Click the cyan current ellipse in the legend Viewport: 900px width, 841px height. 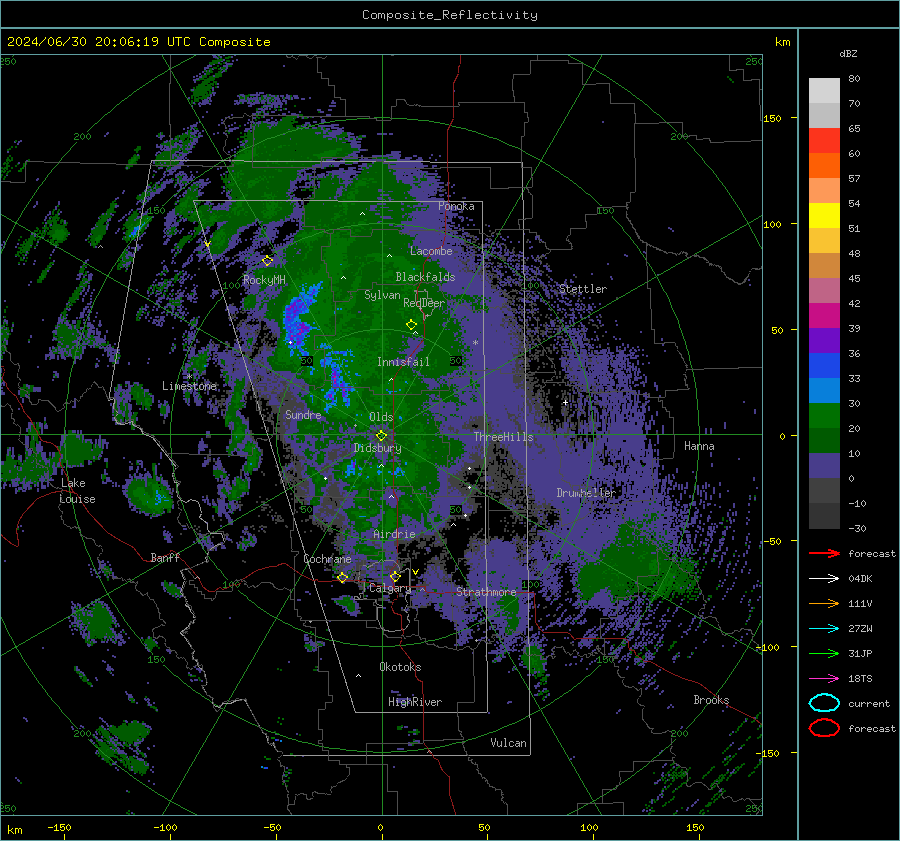(x=824, y=703)
